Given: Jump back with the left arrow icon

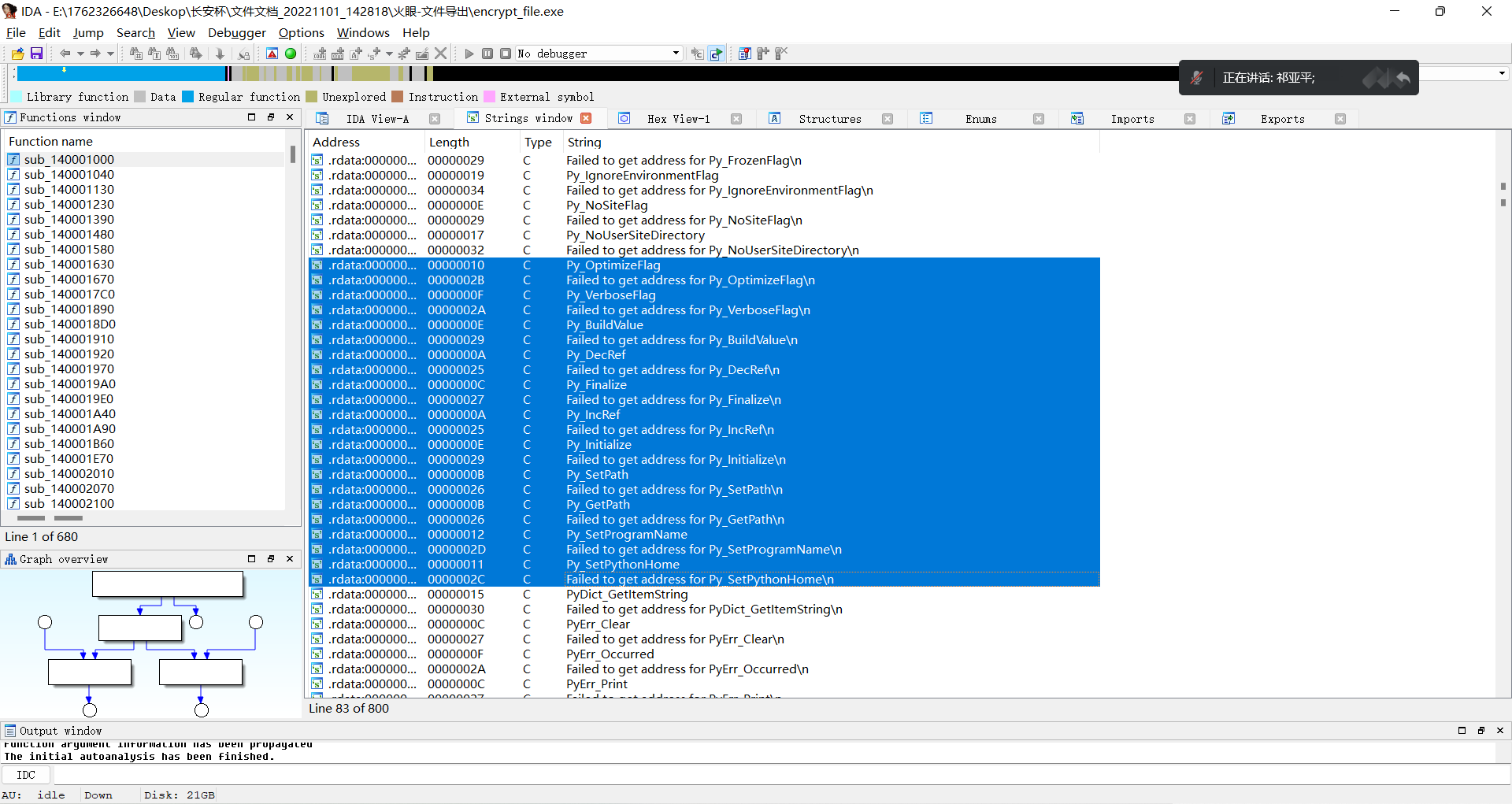Looking at the screenshot, I should click(x=65, y=54).
